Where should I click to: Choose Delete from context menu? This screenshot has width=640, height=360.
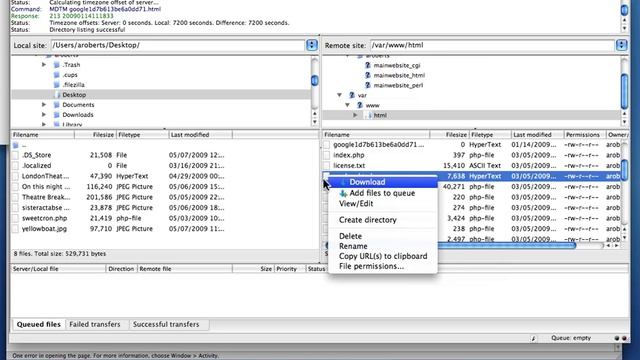(350, 236)
